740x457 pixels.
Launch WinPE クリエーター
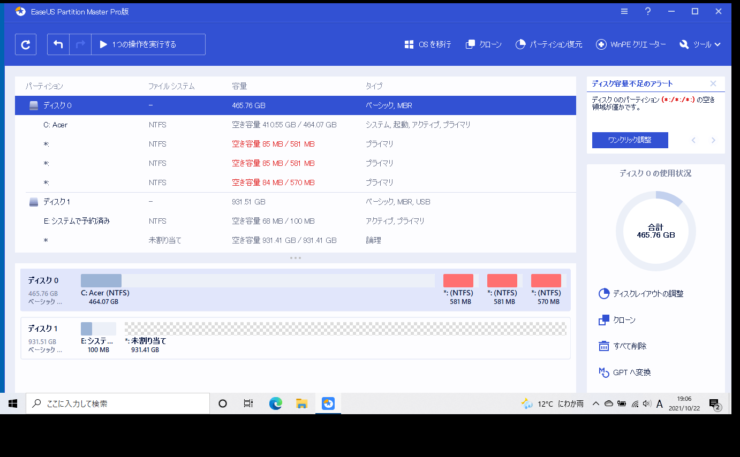click(631, 44)
